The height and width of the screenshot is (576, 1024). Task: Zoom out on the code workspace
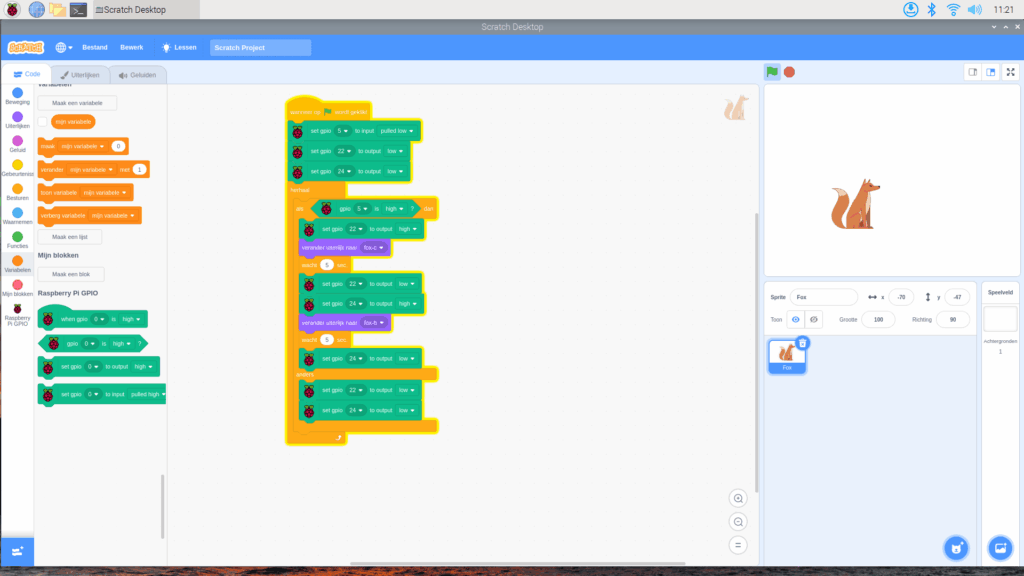point(738,521)
